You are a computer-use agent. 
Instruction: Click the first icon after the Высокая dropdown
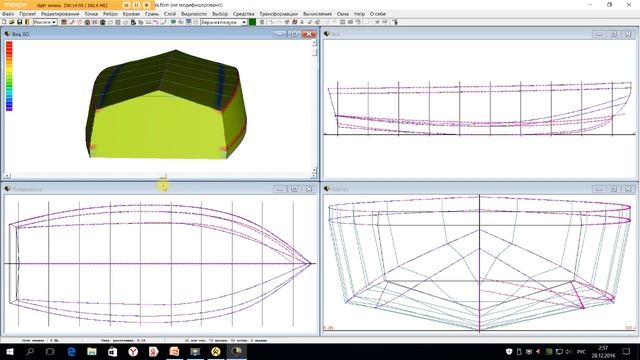64,22
